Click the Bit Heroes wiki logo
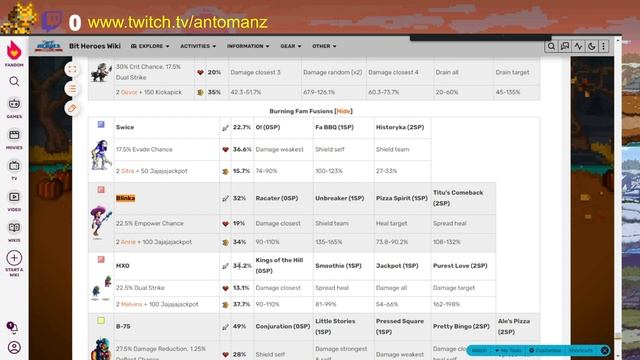The width and height of the screenshot is (640, 360). pos(49,46)
